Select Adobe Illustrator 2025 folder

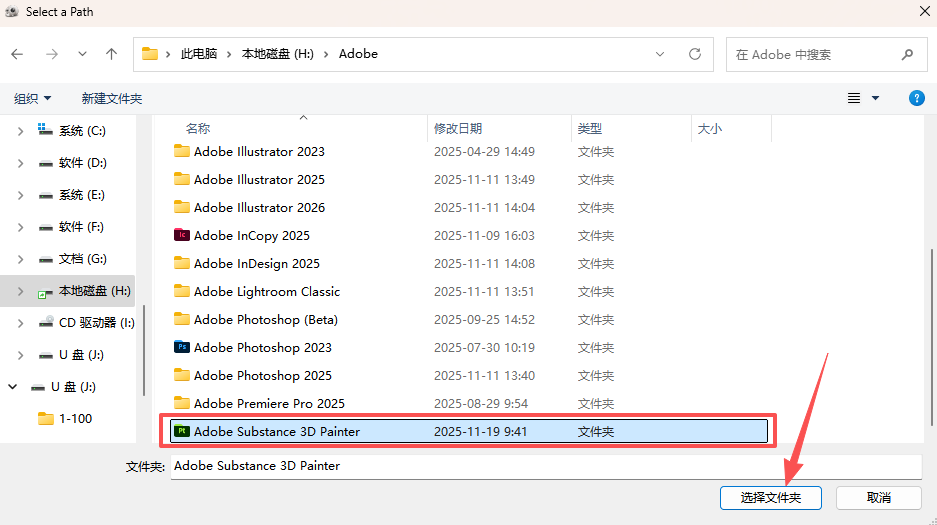tap(259, 180)
